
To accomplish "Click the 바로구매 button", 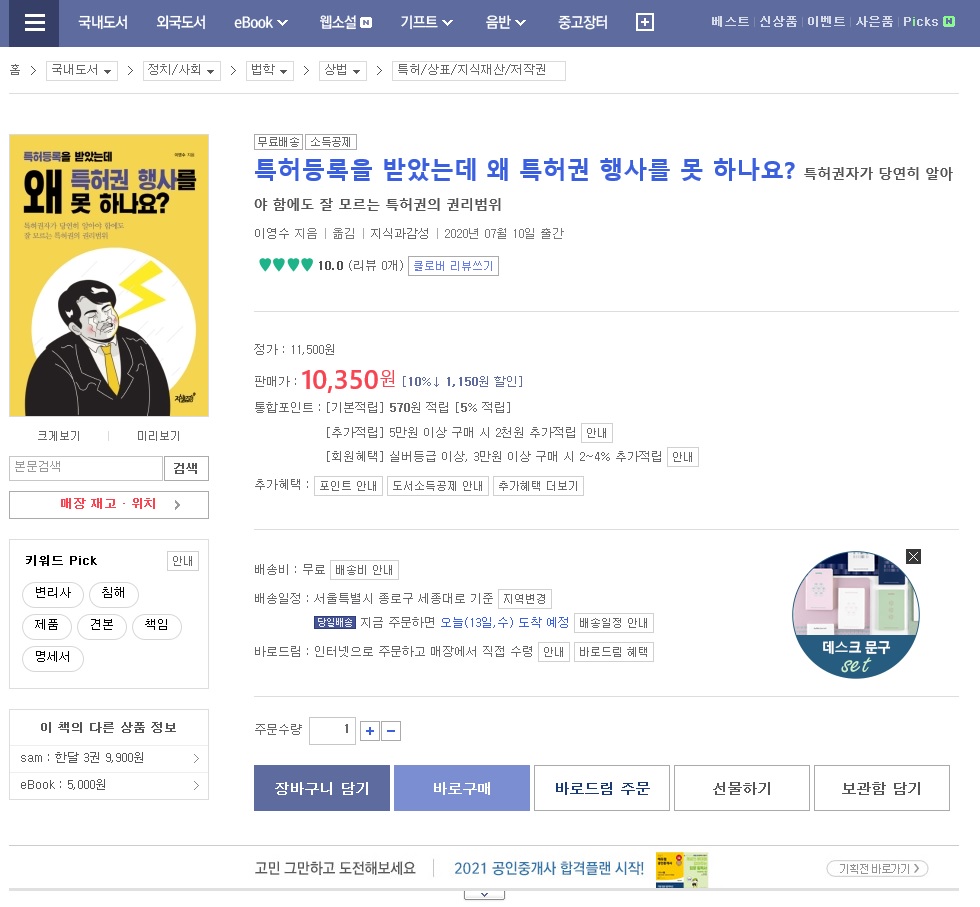I will (462, 788).
